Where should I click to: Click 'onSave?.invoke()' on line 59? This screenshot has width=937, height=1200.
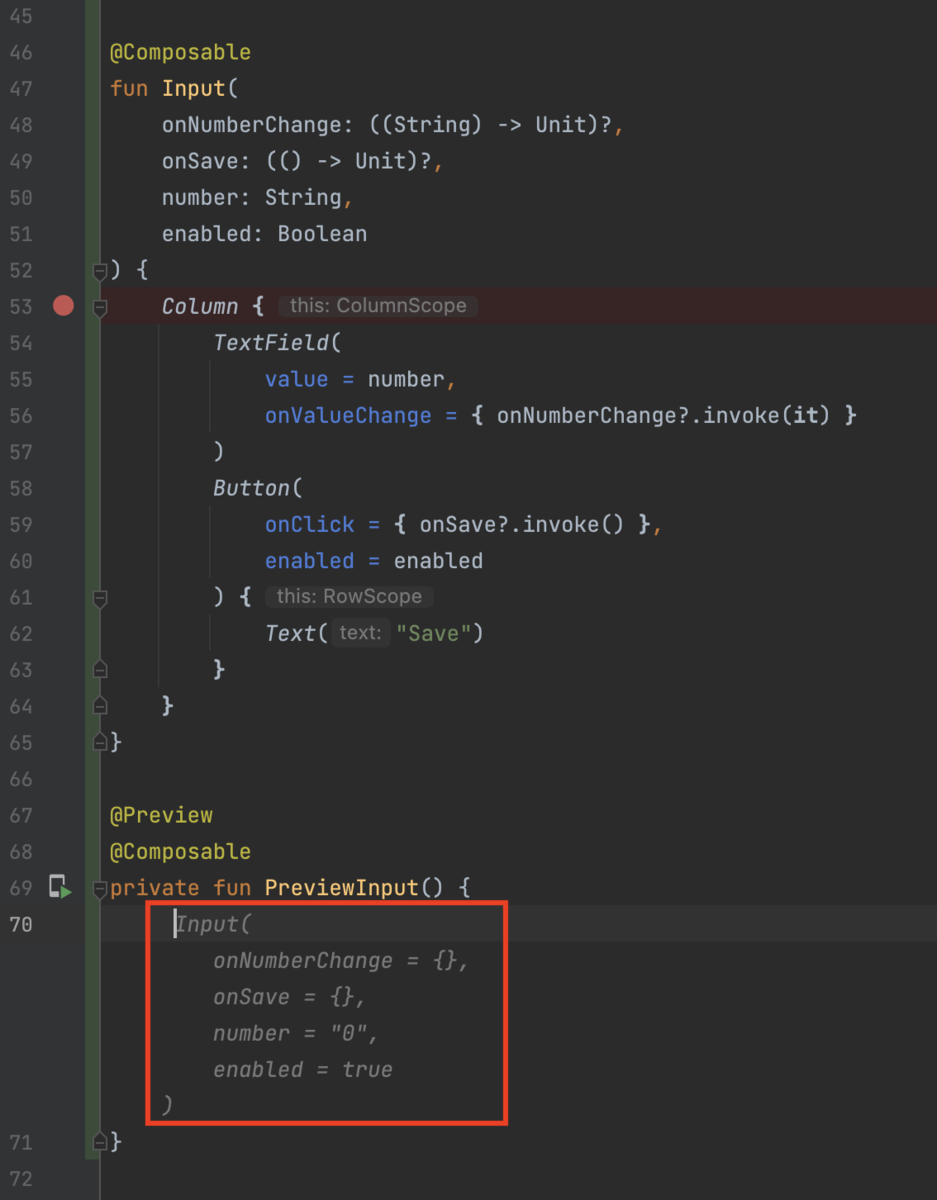pyautogui.click(x=522, y=524)
